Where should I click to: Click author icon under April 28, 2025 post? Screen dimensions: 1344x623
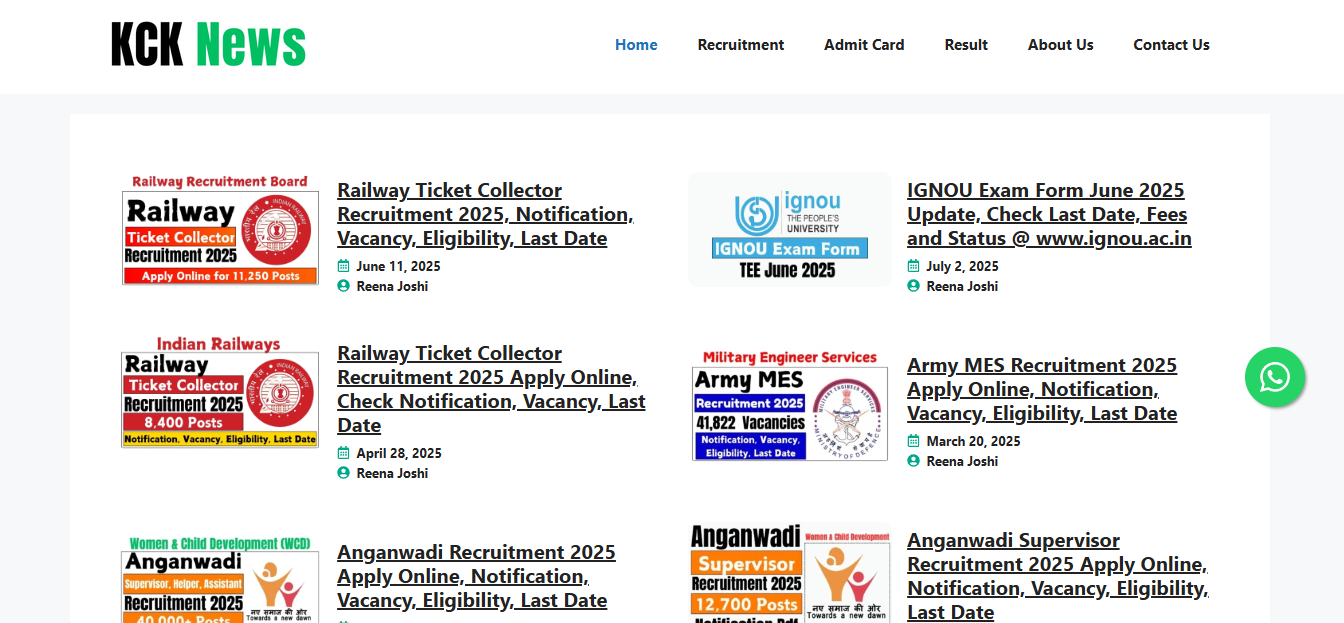pyautogui.click(x=344, y=473)
